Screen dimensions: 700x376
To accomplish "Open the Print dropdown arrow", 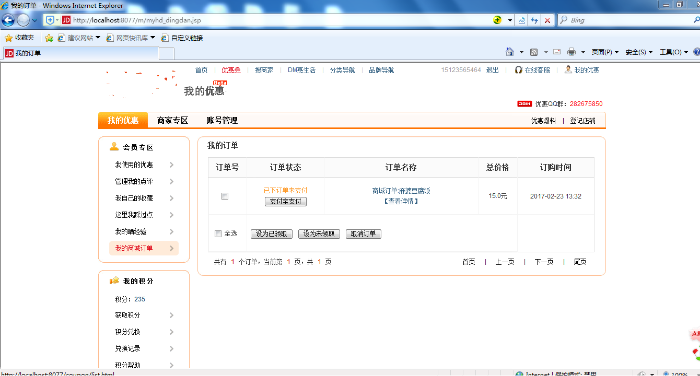I will (583, 52).
